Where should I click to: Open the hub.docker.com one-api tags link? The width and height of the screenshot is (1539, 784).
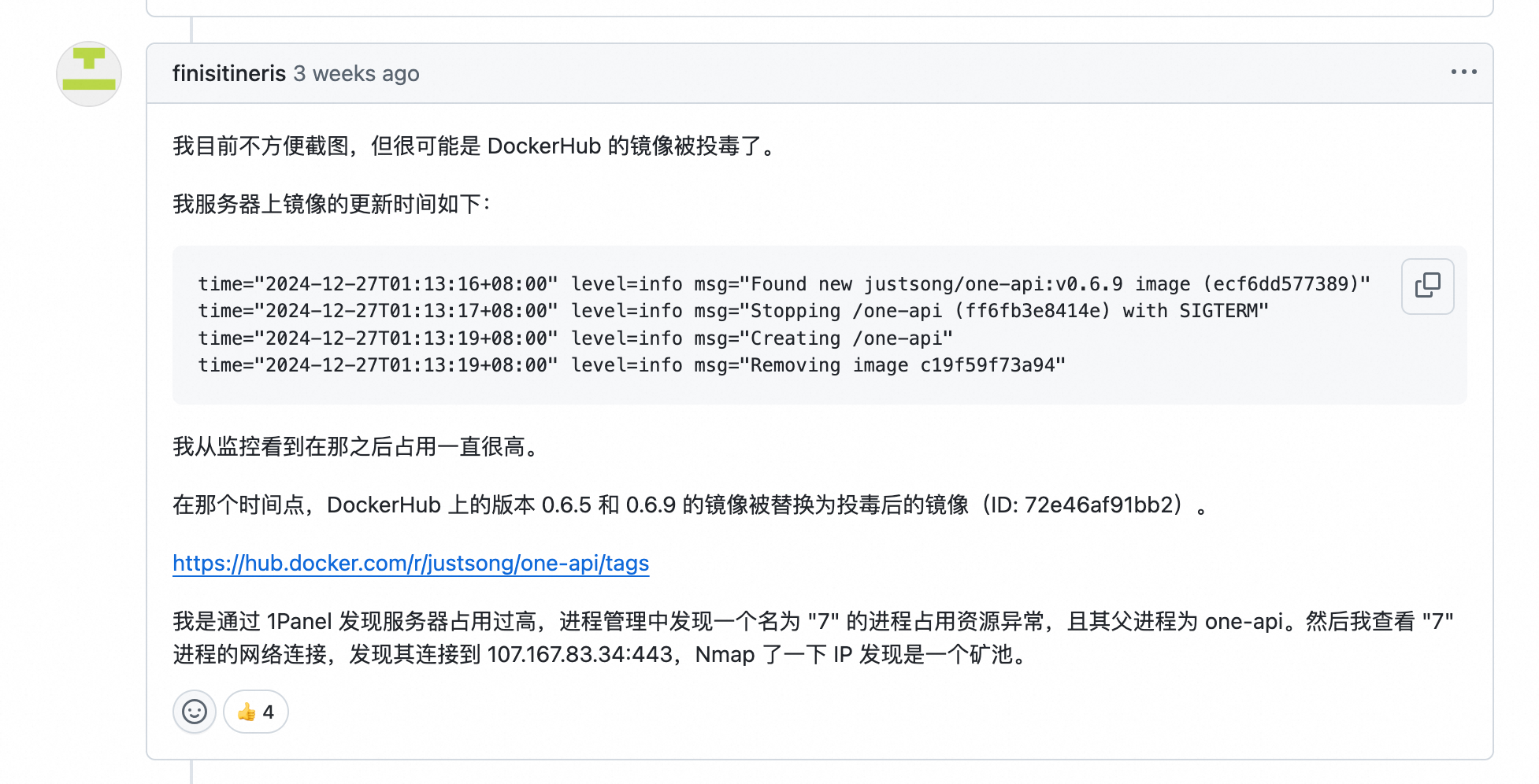(410, 564)
